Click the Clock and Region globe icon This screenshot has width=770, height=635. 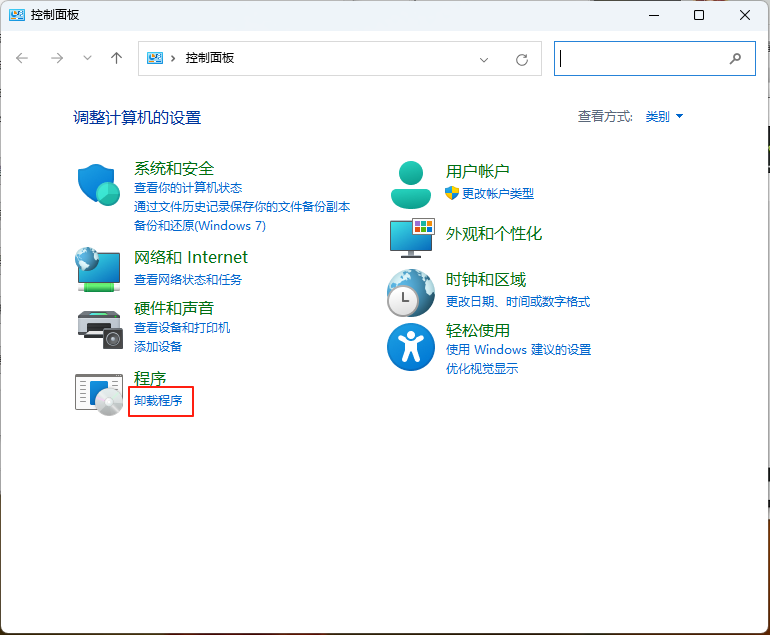coord(411,293)
